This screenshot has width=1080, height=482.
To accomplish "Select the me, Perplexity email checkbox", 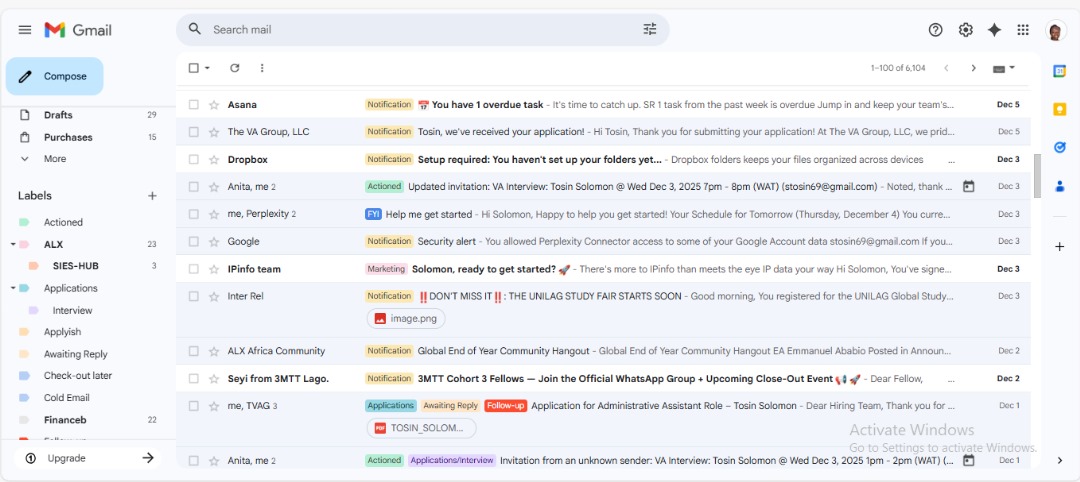I will tap(194, 214).
